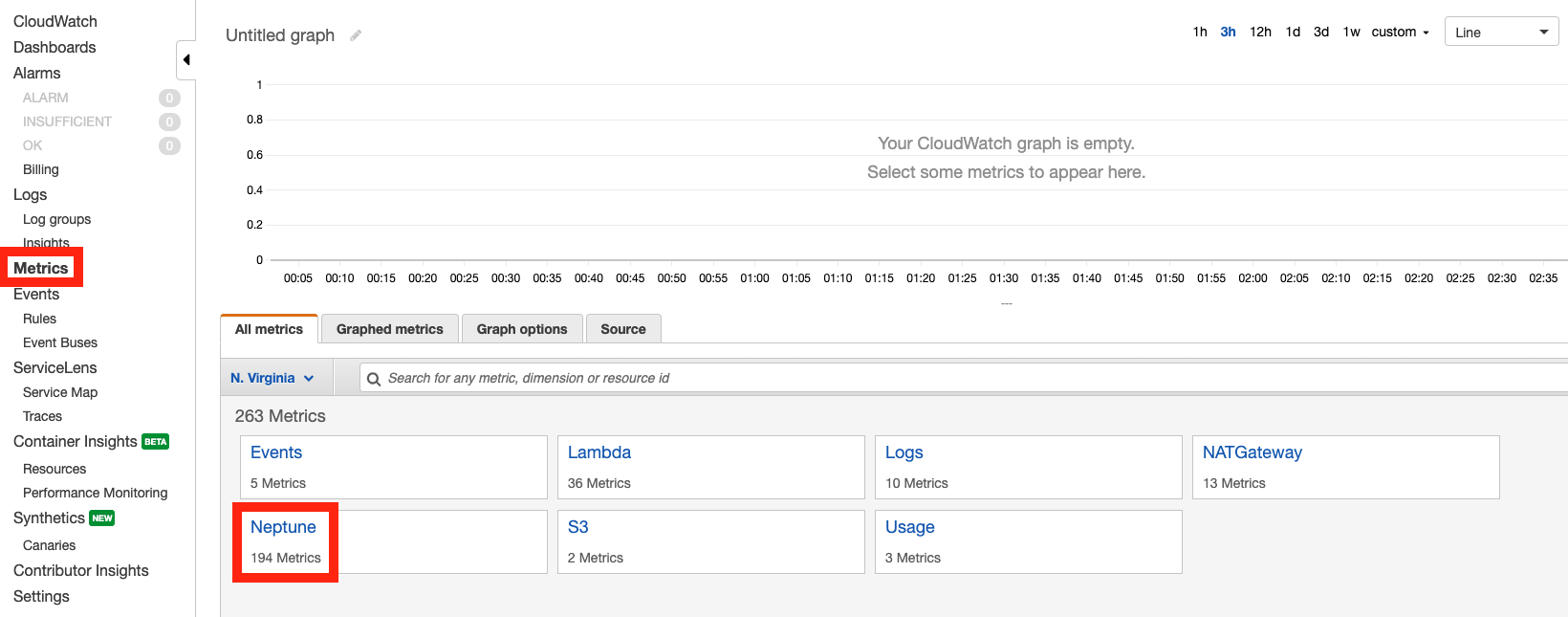Open Contributor Insights in sidebar
This screenshot has height=617, width=1568.
81,570
